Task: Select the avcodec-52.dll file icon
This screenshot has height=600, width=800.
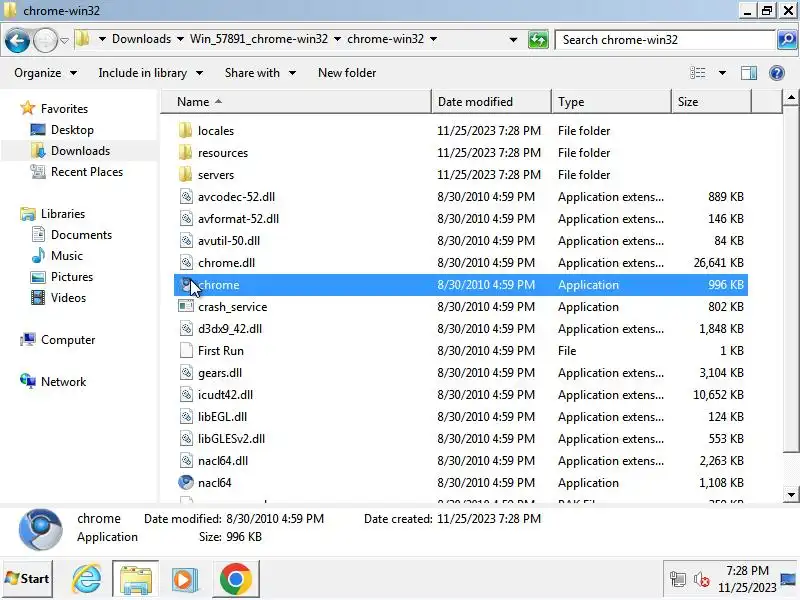Action: (186, 196)
